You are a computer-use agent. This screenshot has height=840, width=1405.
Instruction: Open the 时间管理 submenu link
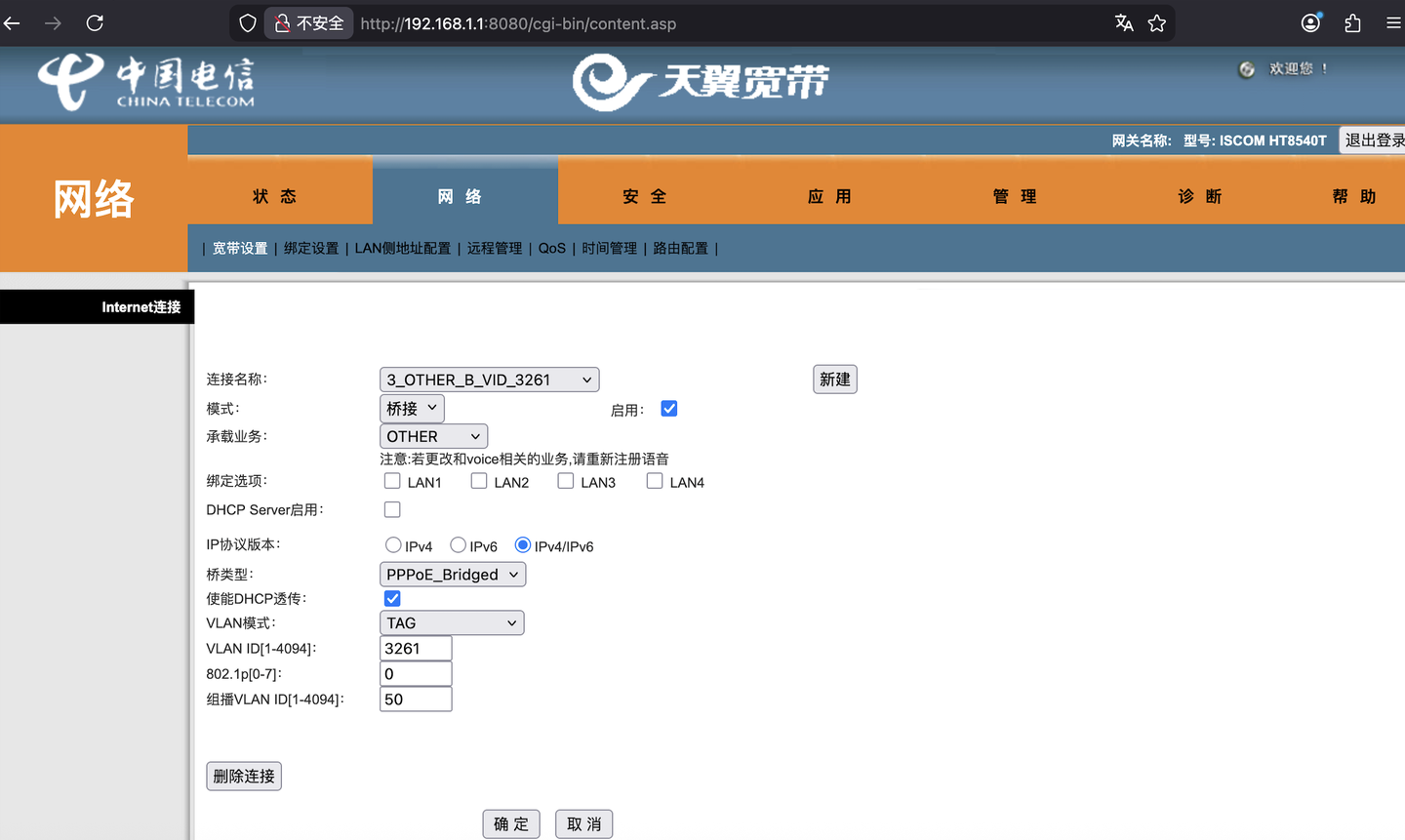coord(609,248)
